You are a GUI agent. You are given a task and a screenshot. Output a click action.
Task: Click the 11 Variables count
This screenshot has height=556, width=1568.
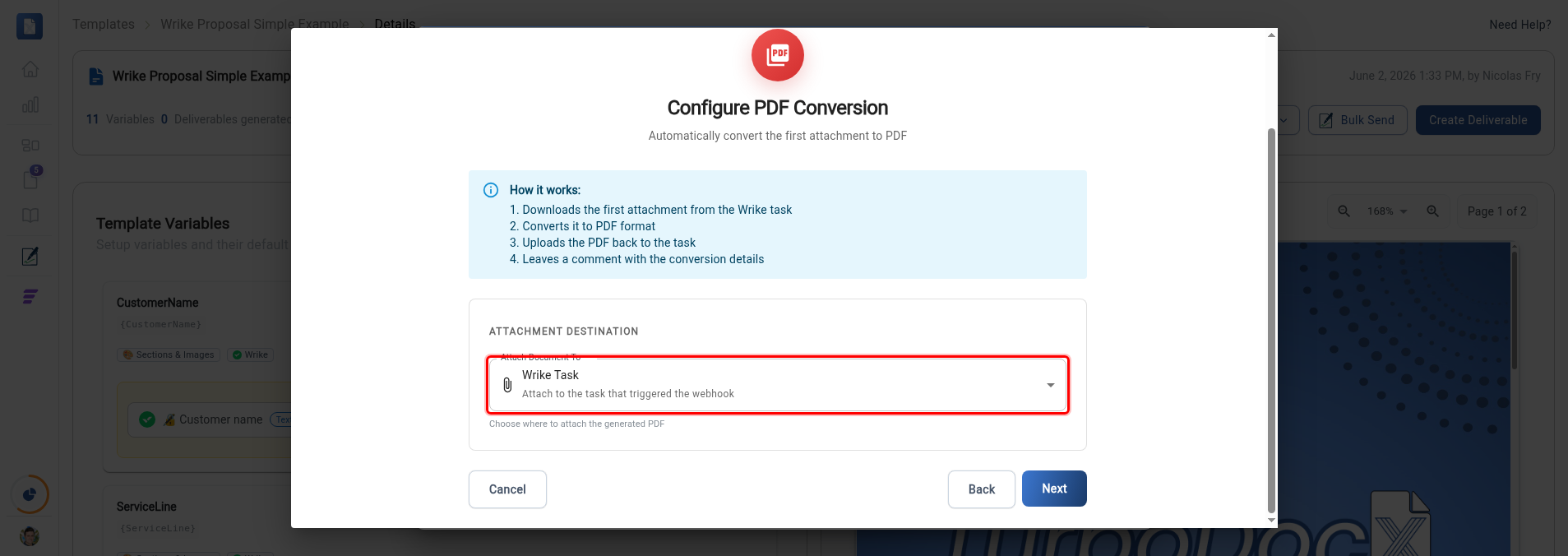[120, 119]
